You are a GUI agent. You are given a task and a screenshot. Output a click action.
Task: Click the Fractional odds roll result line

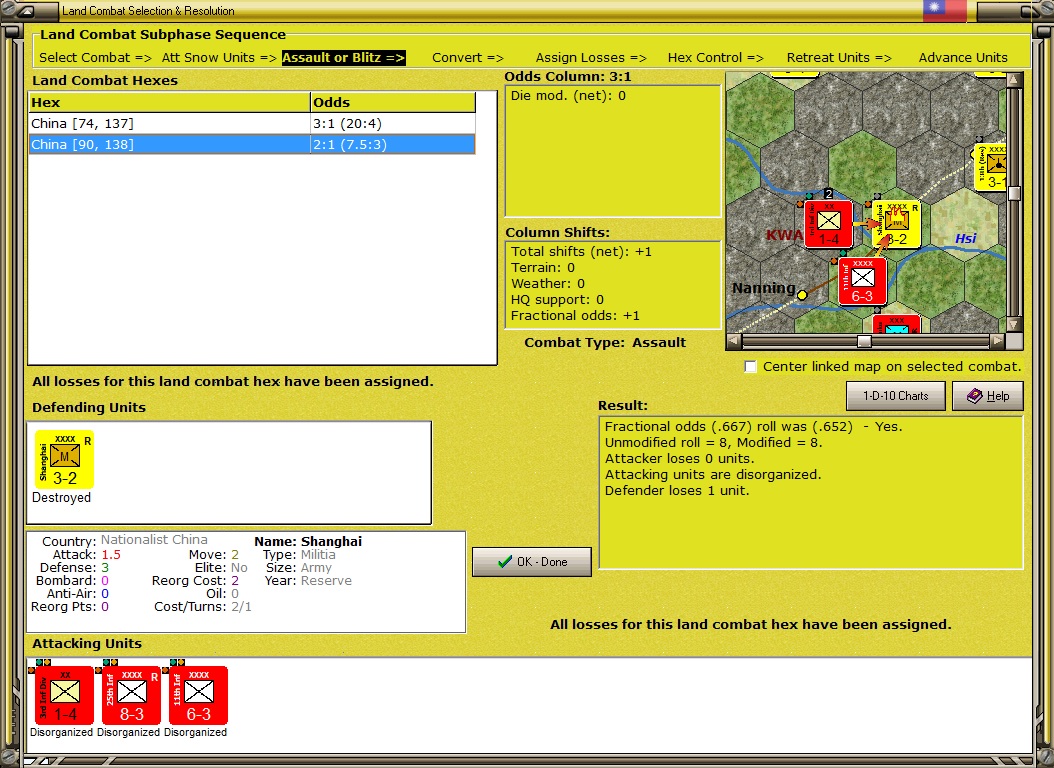pyautogui.click(x=754, y=427)
